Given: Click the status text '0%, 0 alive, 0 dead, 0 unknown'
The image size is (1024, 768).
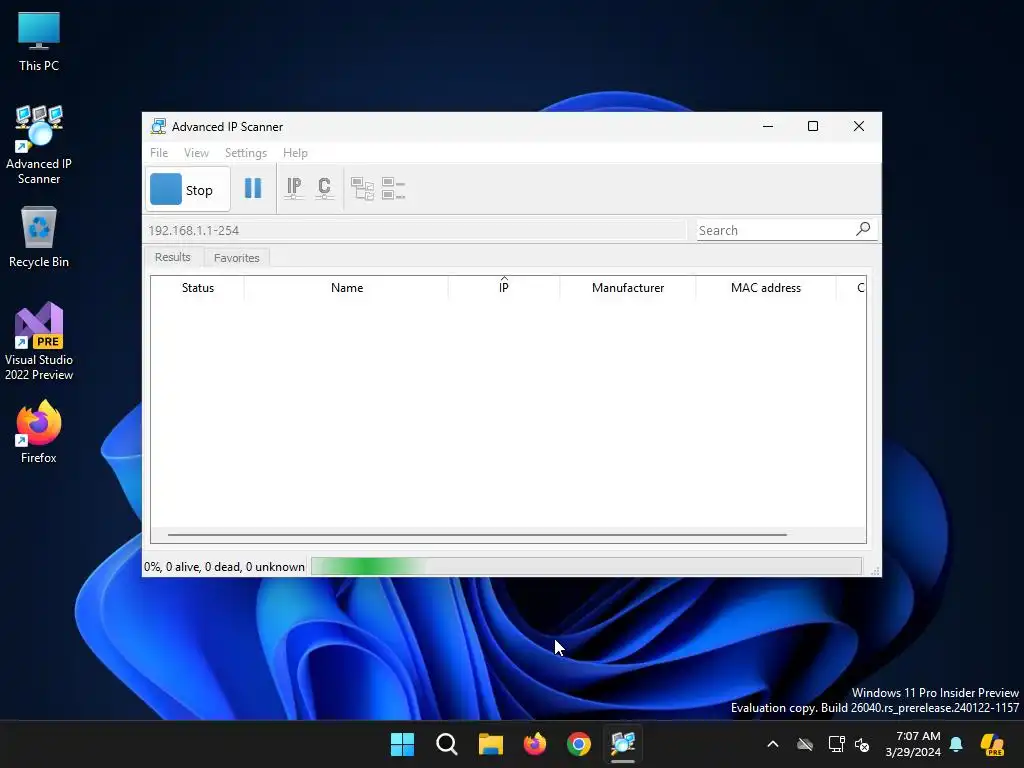Looking at the screenshot, I should coord(224,567).
